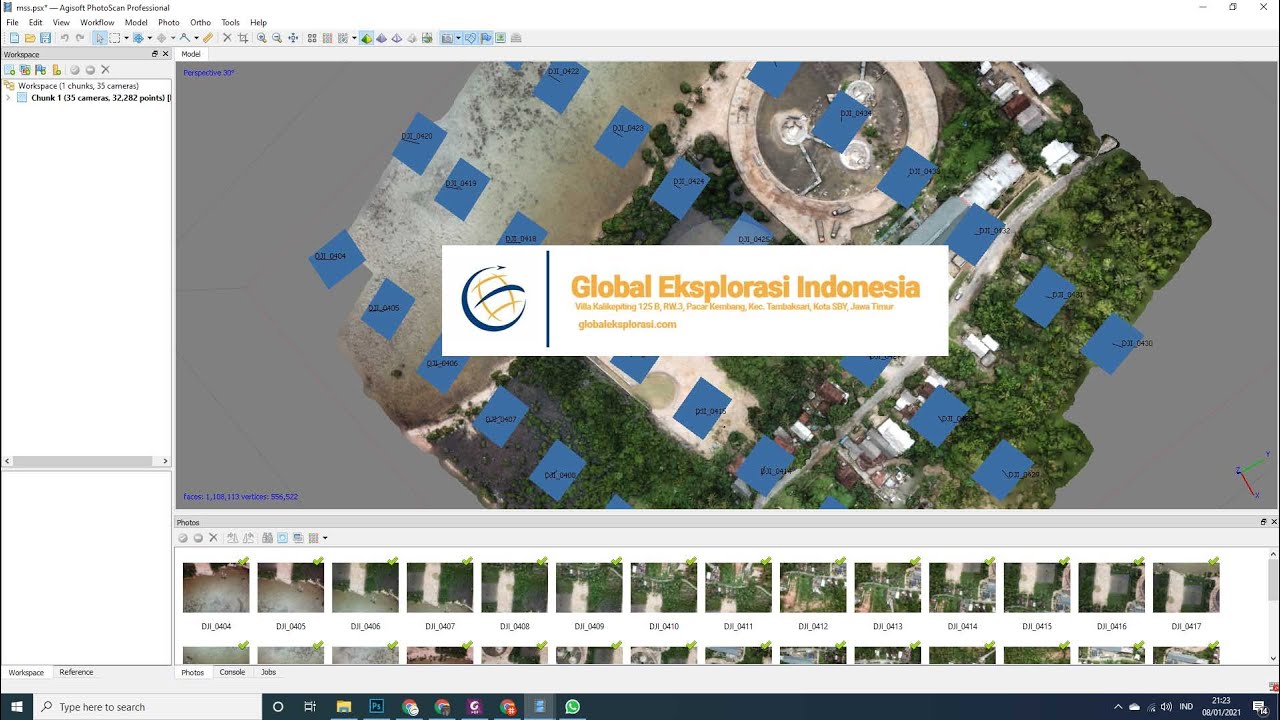Viewport: 1280px width, 720px height.
Task: Click the Delete Selection X icon in main toolbar
Action: pos(227,38)
